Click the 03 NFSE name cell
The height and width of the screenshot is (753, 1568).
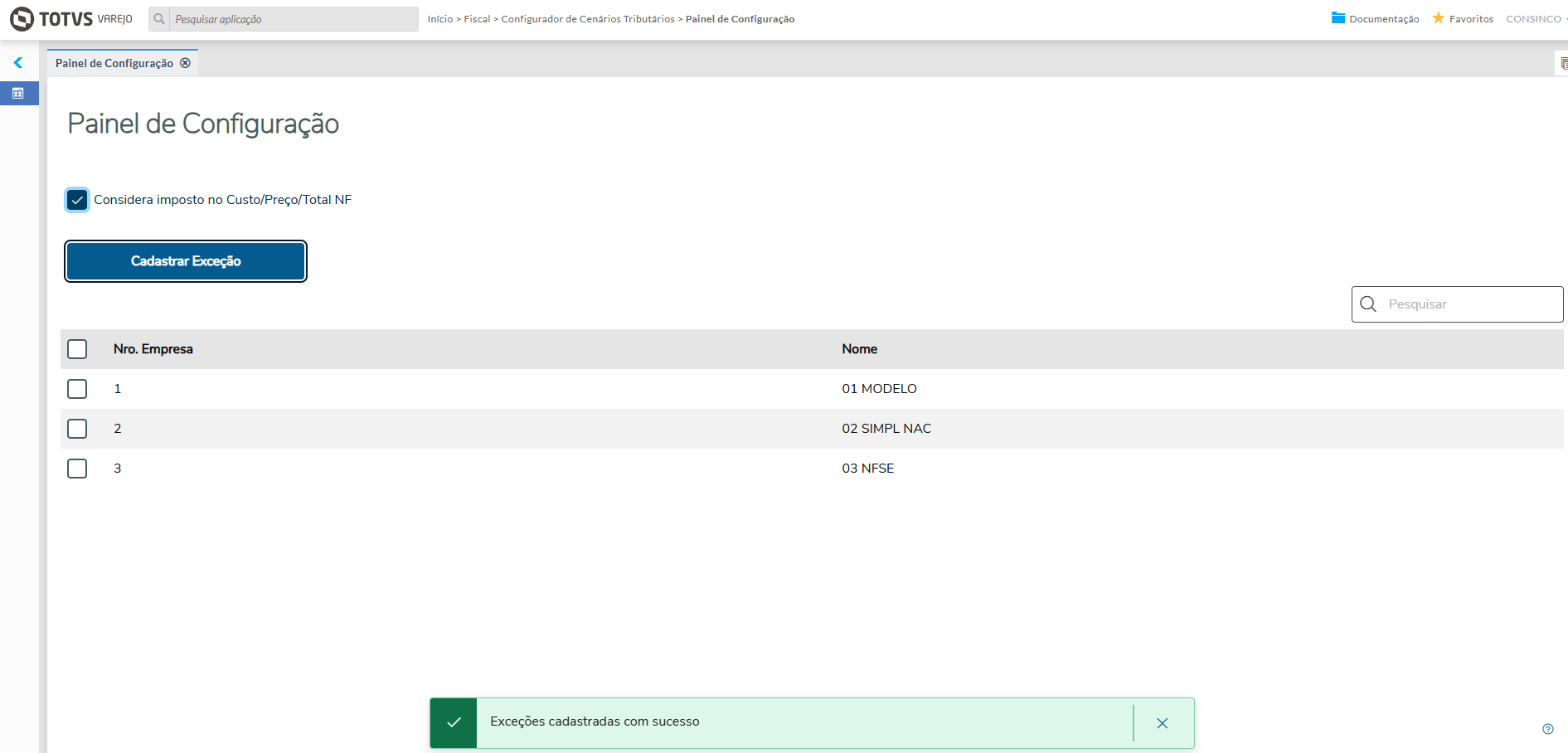pos(868,469)
